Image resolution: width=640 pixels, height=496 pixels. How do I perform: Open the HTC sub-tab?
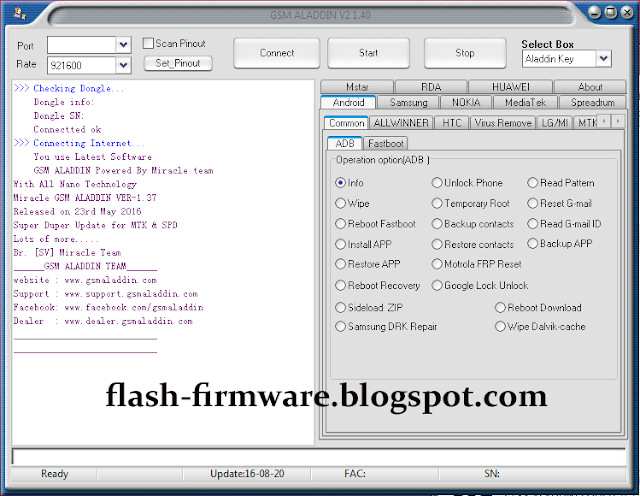pyautogui.click(x=451, y=123)
